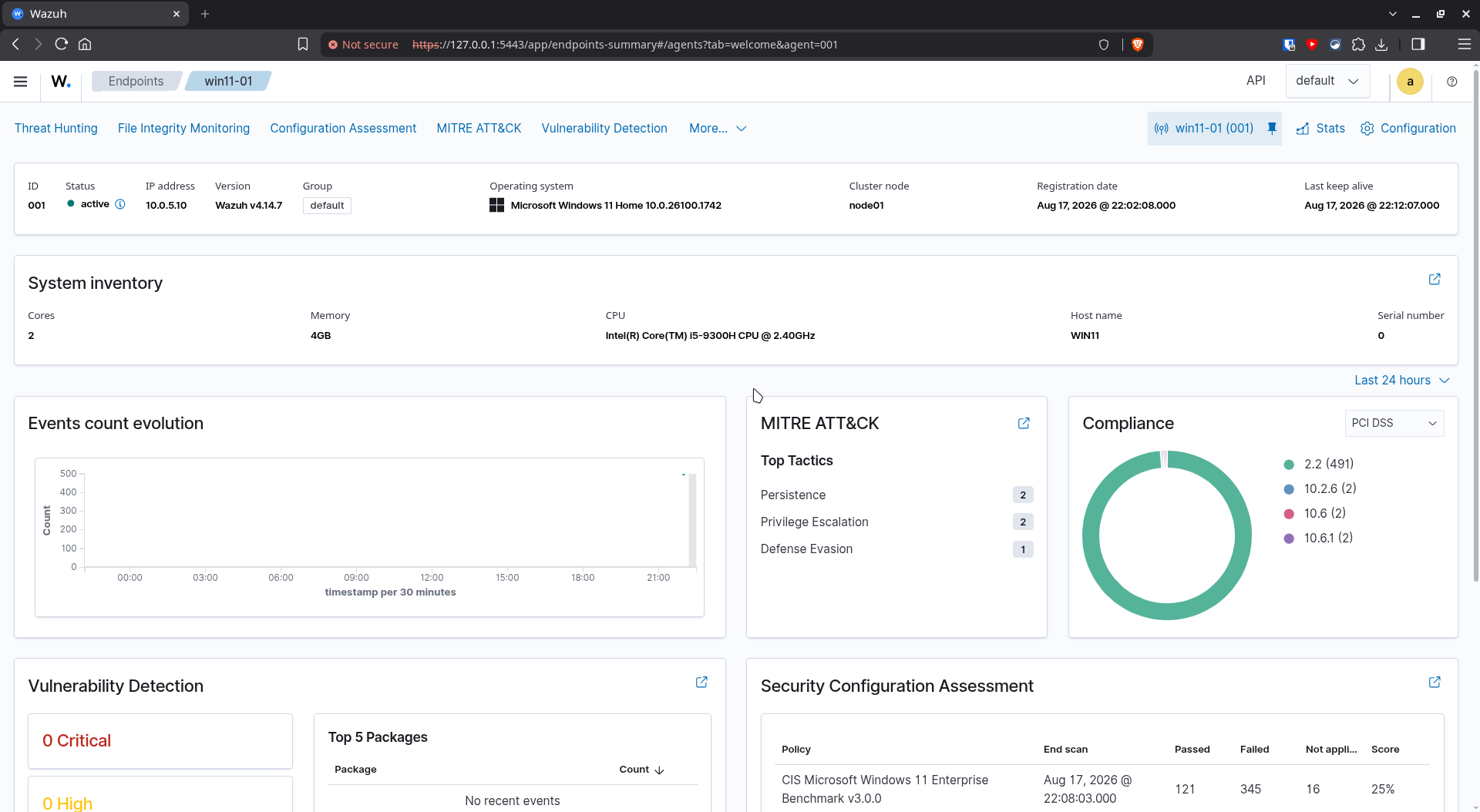Click the browser address bar URL
The width and height of the screenshot is (1480, 812).
[x=624, y=45]
